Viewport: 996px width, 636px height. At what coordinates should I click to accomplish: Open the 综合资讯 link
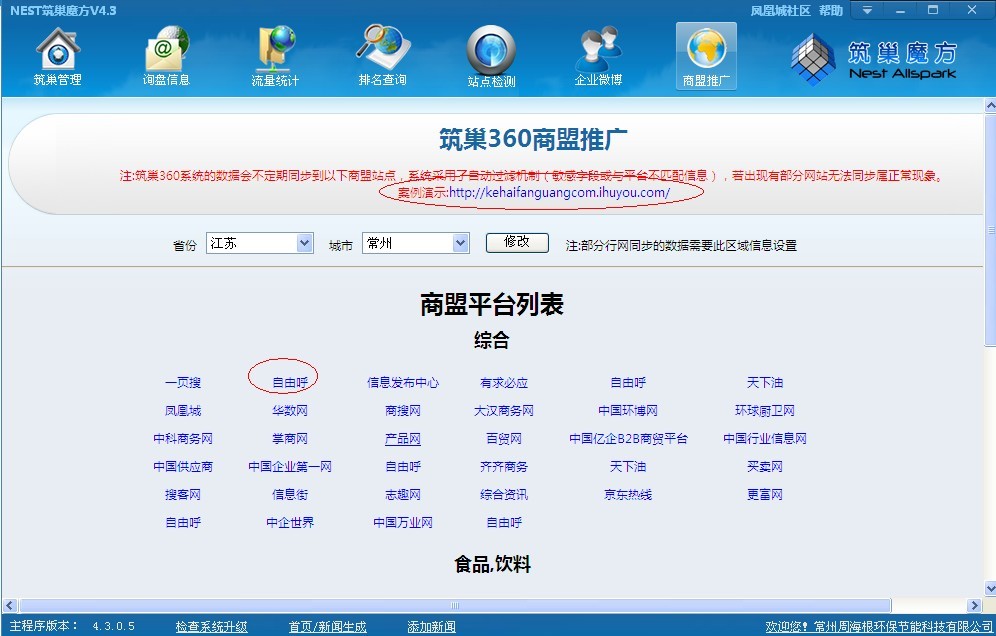tap(504, 494)
